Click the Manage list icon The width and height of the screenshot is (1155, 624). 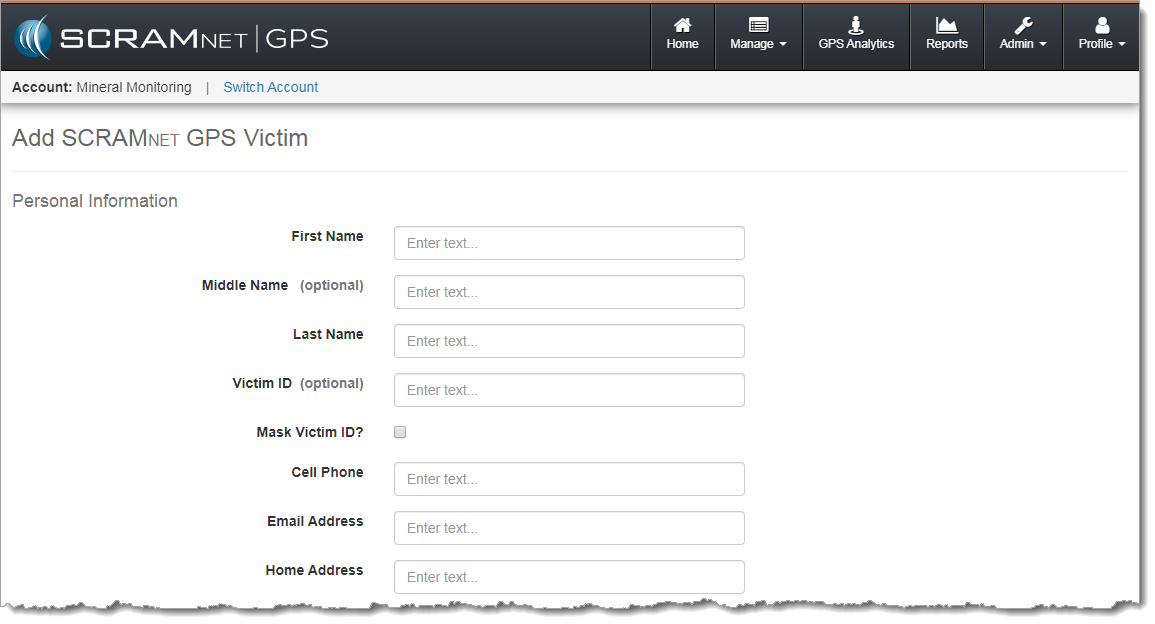pos(758,25)
